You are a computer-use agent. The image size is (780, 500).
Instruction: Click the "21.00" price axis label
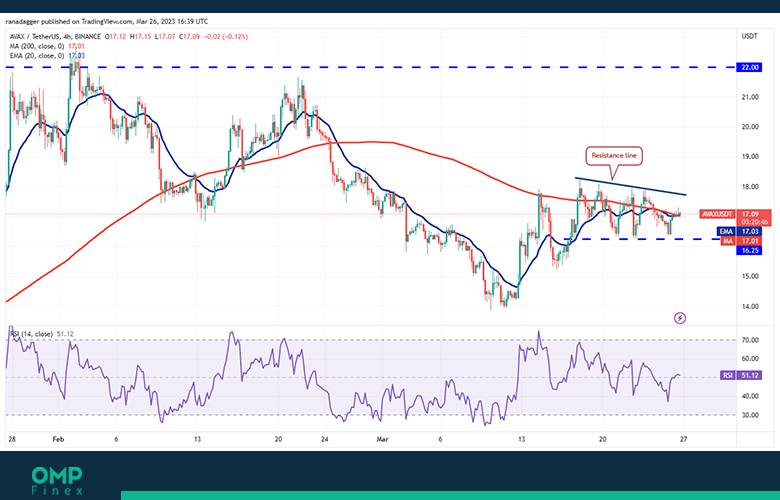click(750, 97)
